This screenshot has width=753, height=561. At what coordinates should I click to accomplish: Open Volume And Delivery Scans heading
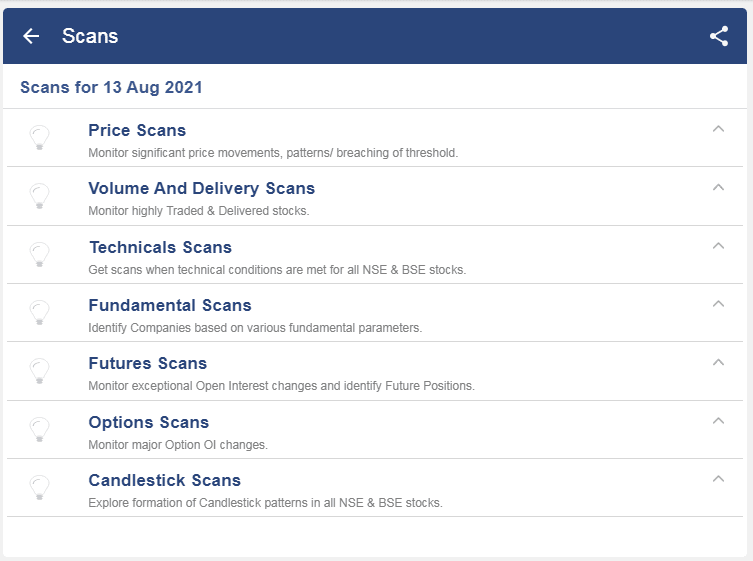click(202, 188)
